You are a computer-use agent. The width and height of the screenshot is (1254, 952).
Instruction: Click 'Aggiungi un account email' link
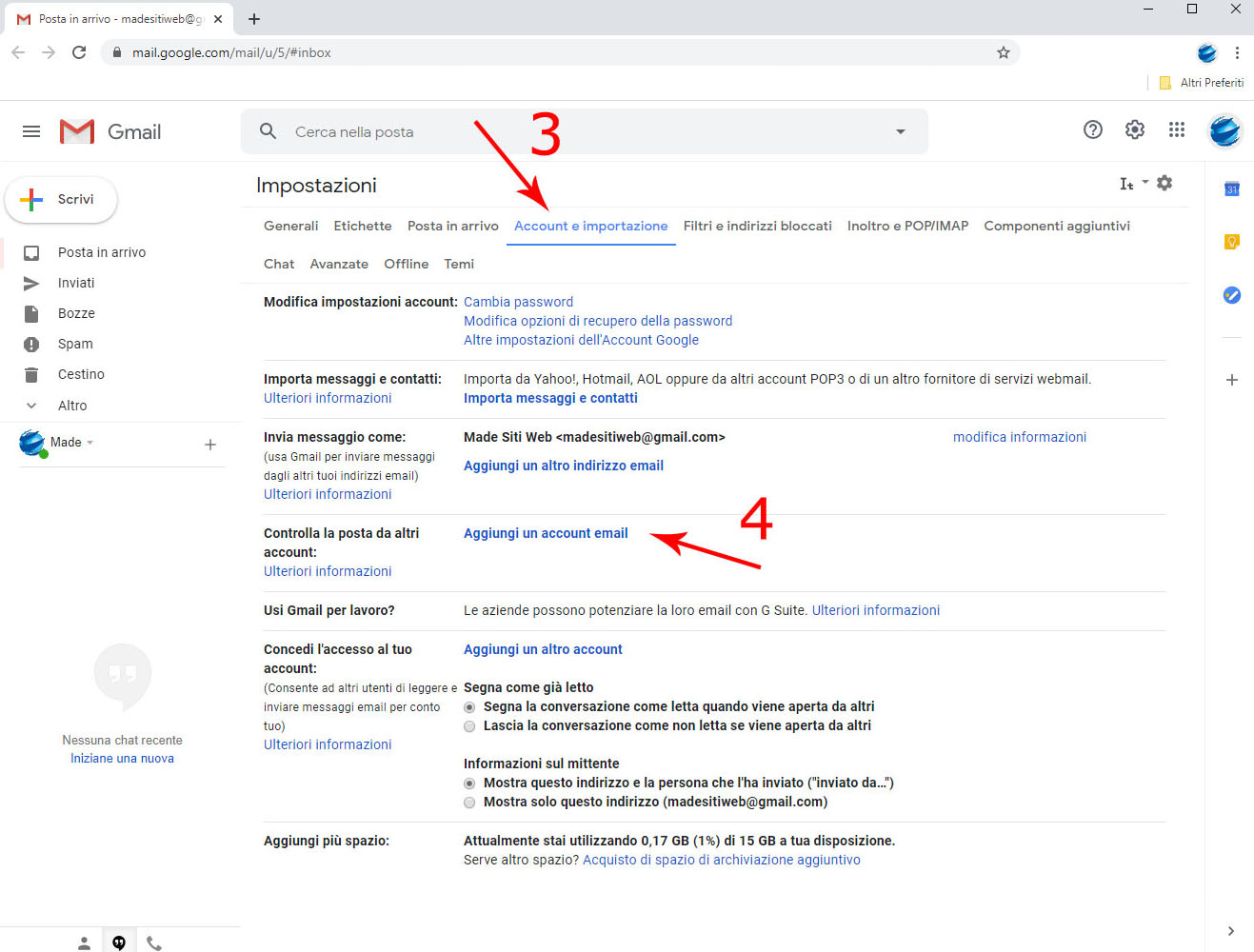pyautogui.click(x=546, y=533)
